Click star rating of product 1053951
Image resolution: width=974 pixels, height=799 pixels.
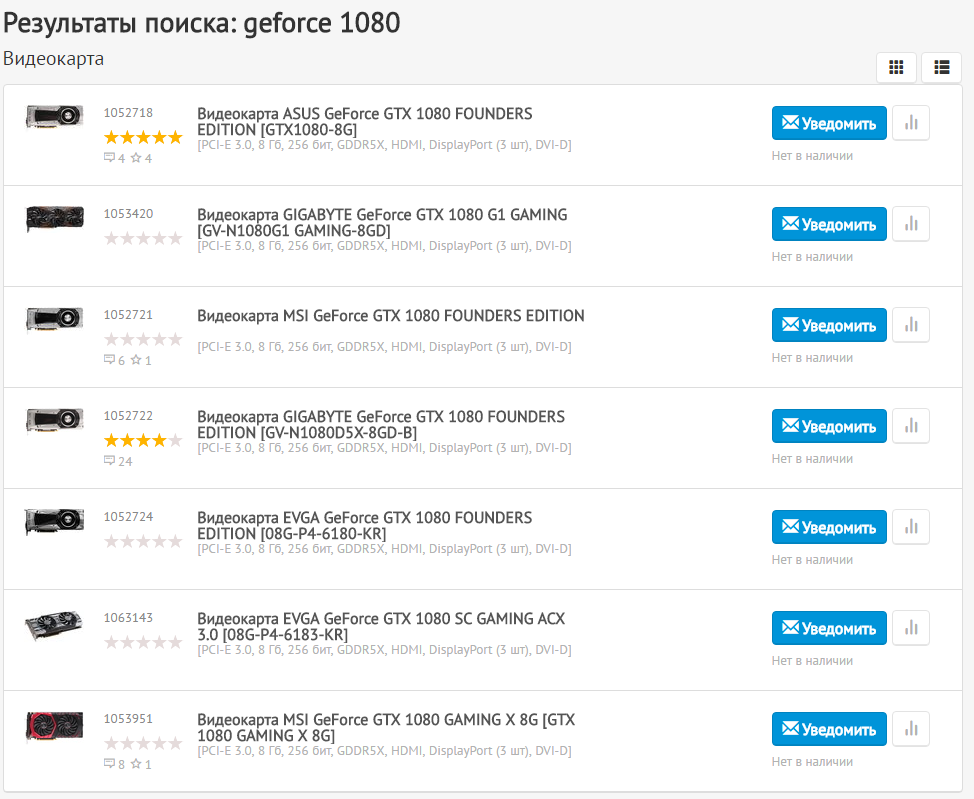(143, 743)
